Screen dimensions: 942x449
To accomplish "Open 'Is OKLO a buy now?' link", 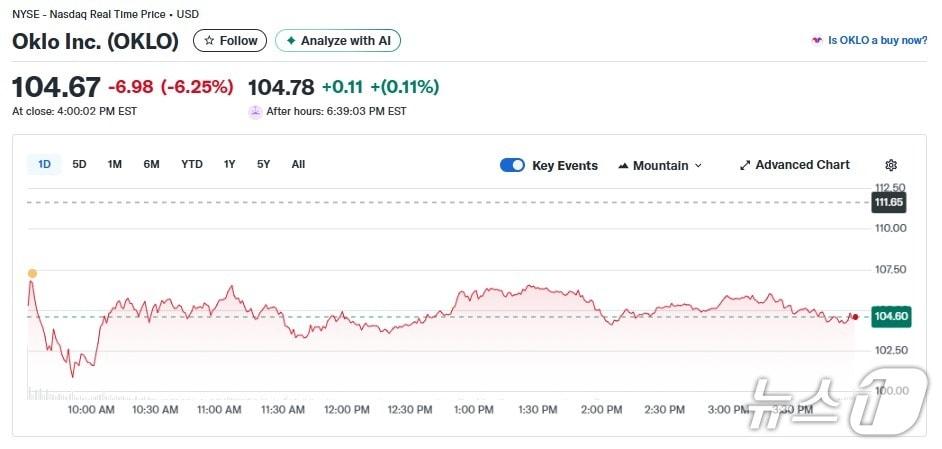I will tap(876, 40).
